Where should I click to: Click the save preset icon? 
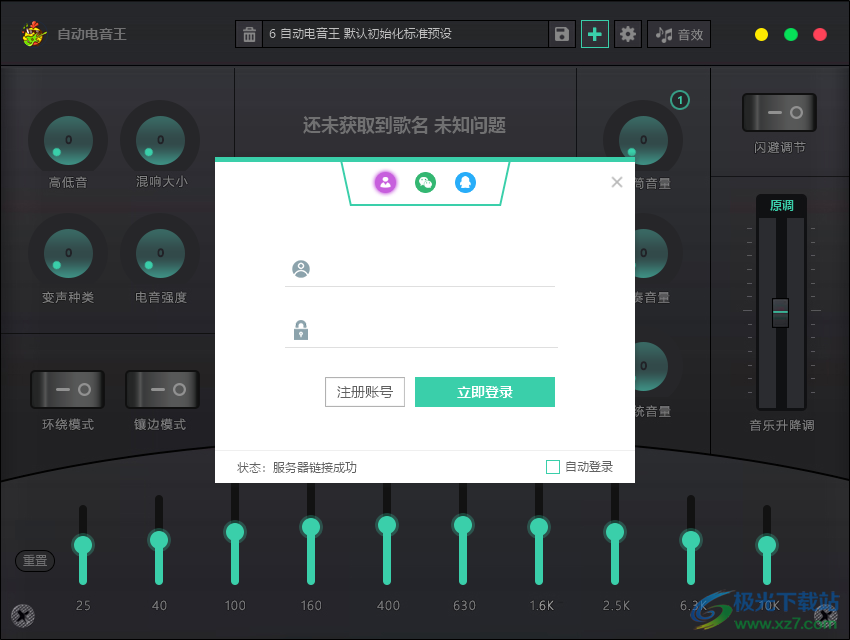click(561, 33)
